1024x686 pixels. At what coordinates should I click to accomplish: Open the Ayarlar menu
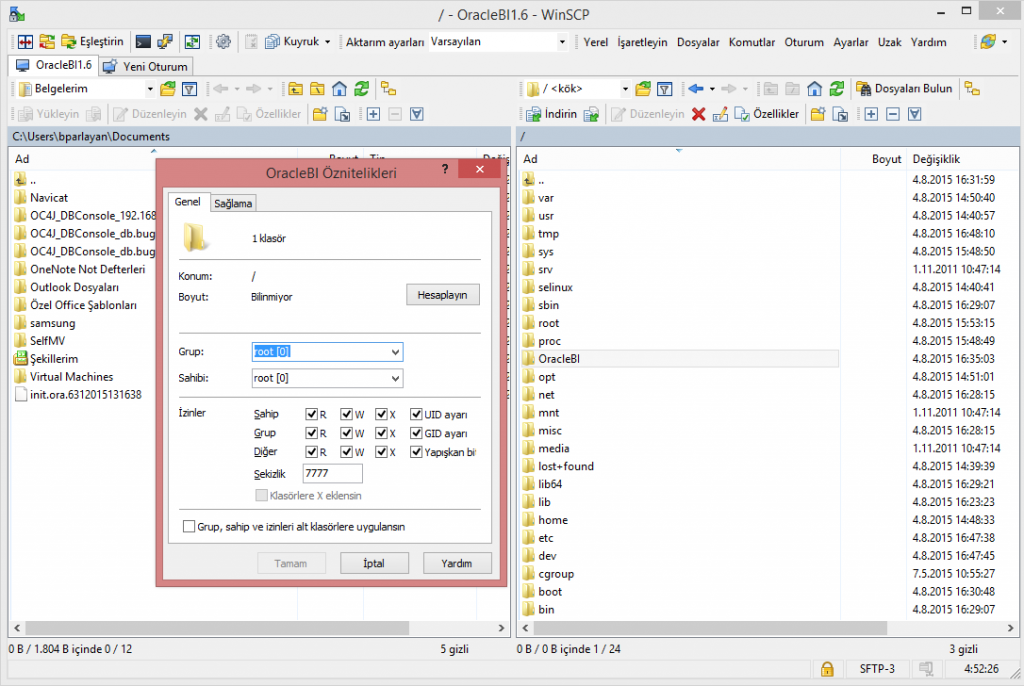click(850, 42)
